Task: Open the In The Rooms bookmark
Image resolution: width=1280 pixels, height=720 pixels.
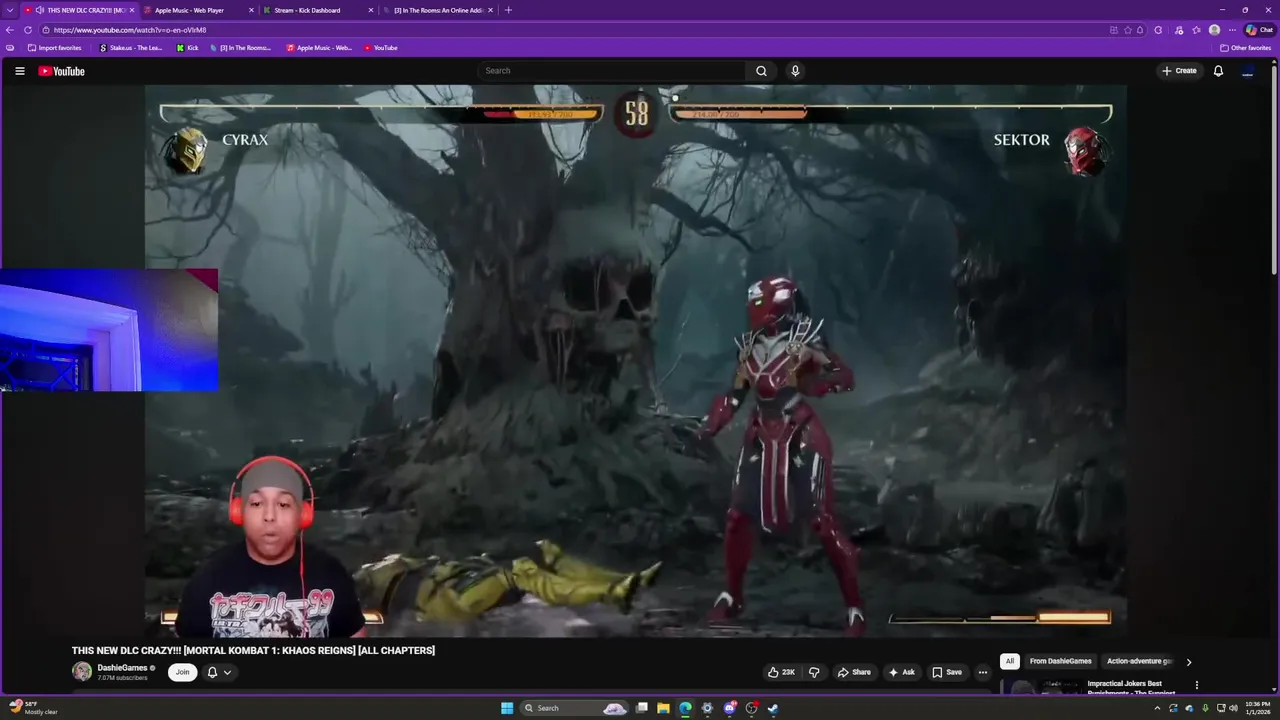Action: [240, 48]
